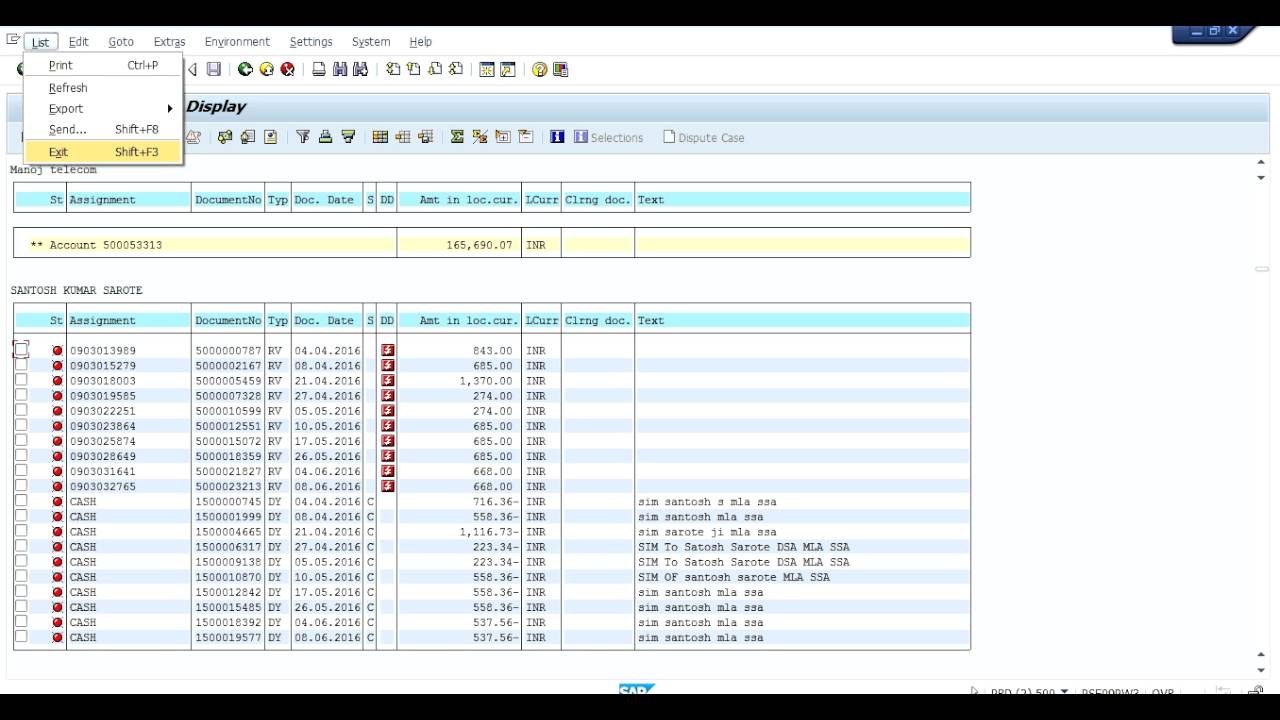Viewport: 1280px width, 720px height.
Task: Open the System menu
Action: (x=371, y=42)
